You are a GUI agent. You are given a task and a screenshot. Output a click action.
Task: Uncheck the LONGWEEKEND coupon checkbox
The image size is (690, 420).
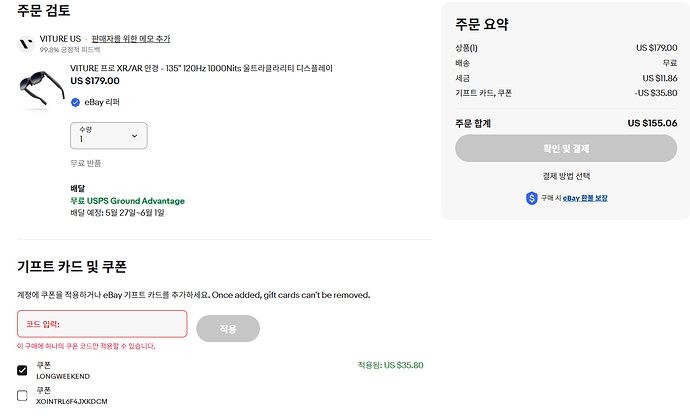click(22, 370)
